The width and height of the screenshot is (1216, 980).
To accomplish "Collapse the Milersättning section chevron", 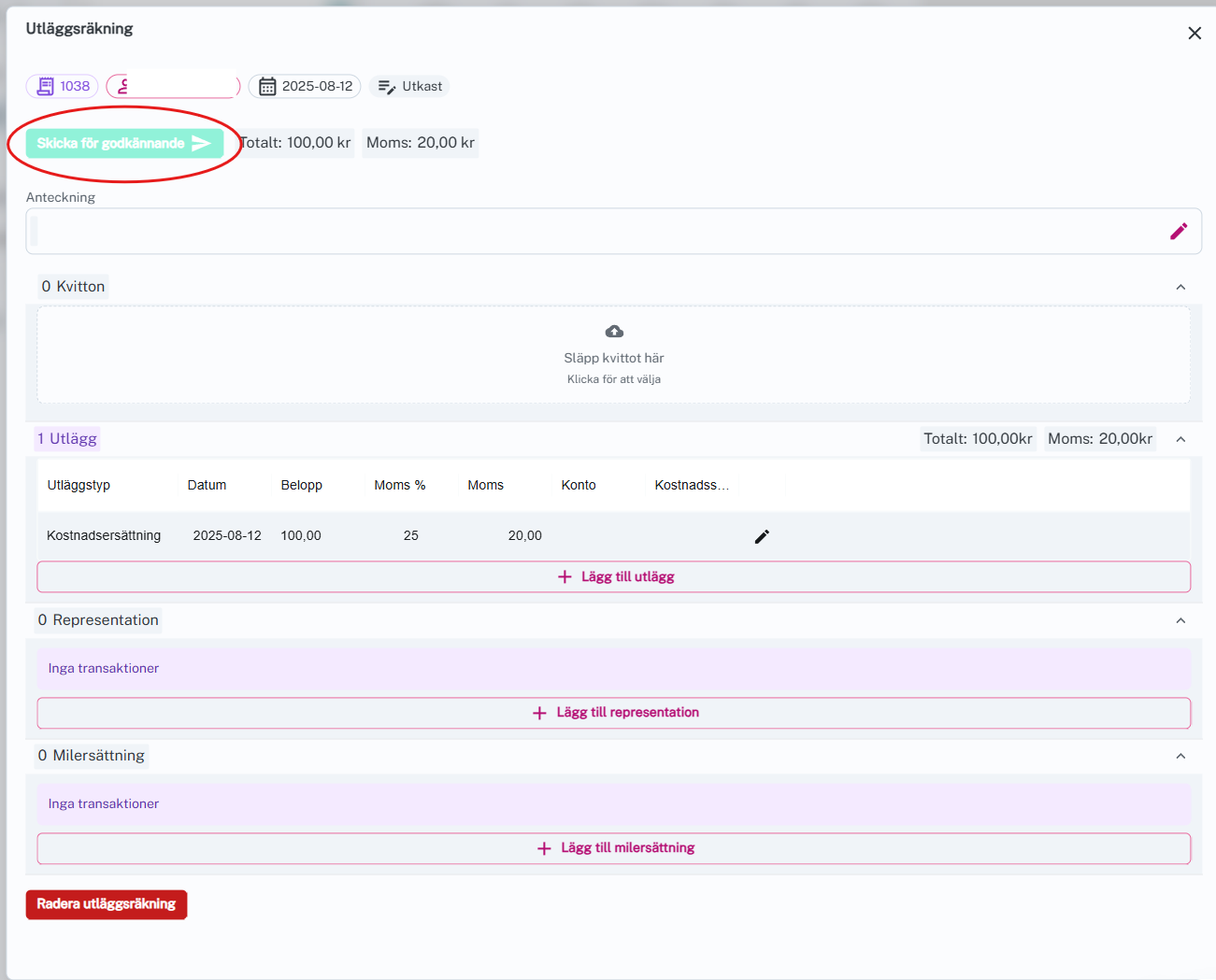I will point(1180,756).
